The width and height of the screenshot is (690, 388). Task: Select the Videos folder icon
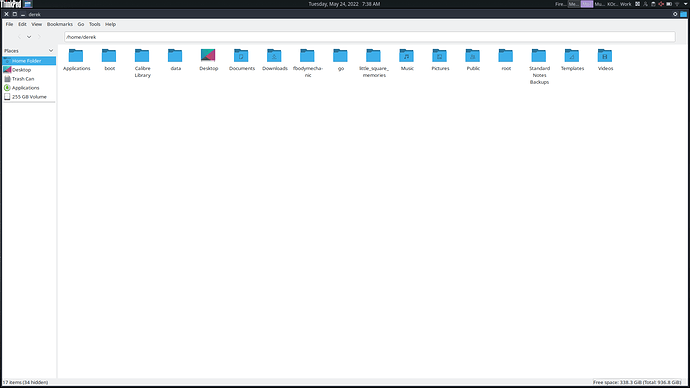click(605, 56)
